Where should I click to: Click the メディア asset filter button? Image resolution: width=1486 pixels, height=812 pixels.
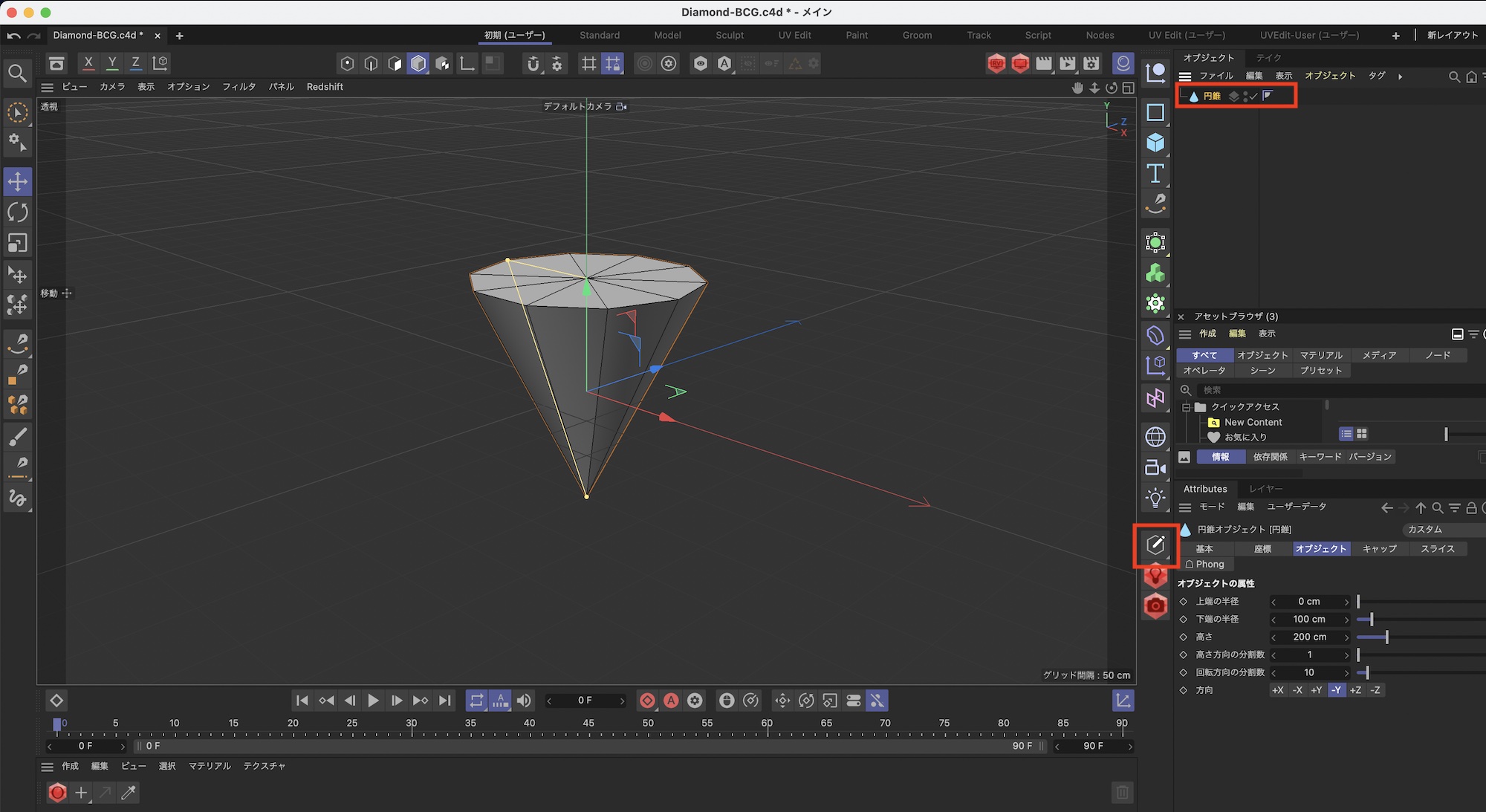(1379, 355)
